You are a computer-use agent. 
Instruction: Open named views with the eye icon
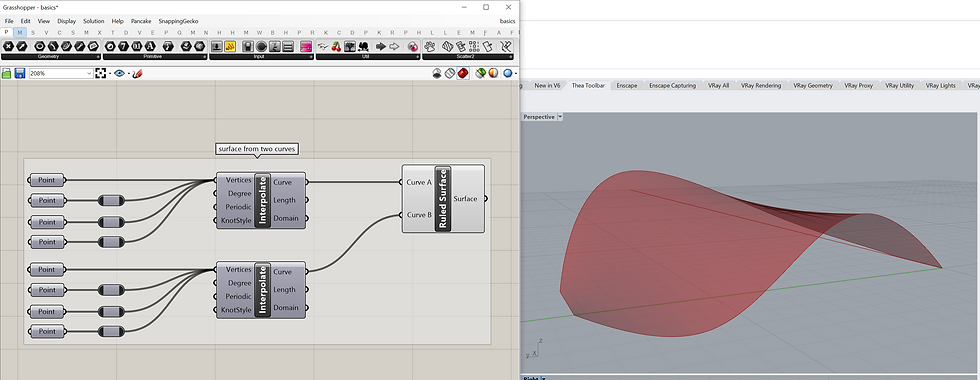pyautogui.click(x=119, y=73)
